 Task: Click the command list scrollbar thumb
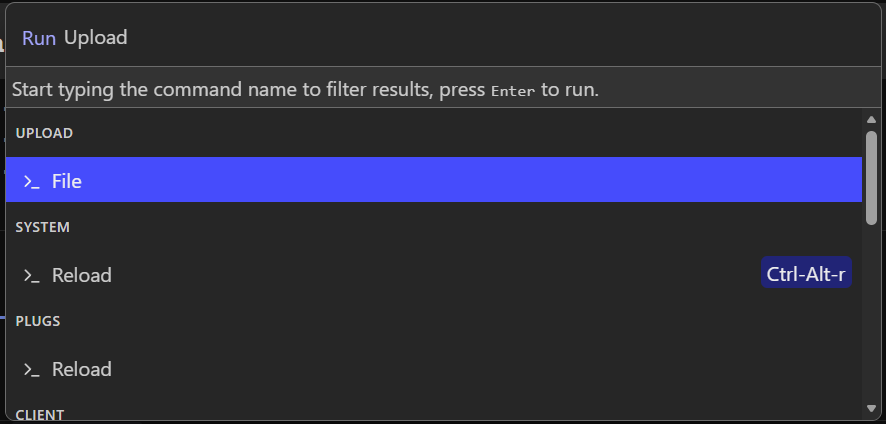pos(871,175)
